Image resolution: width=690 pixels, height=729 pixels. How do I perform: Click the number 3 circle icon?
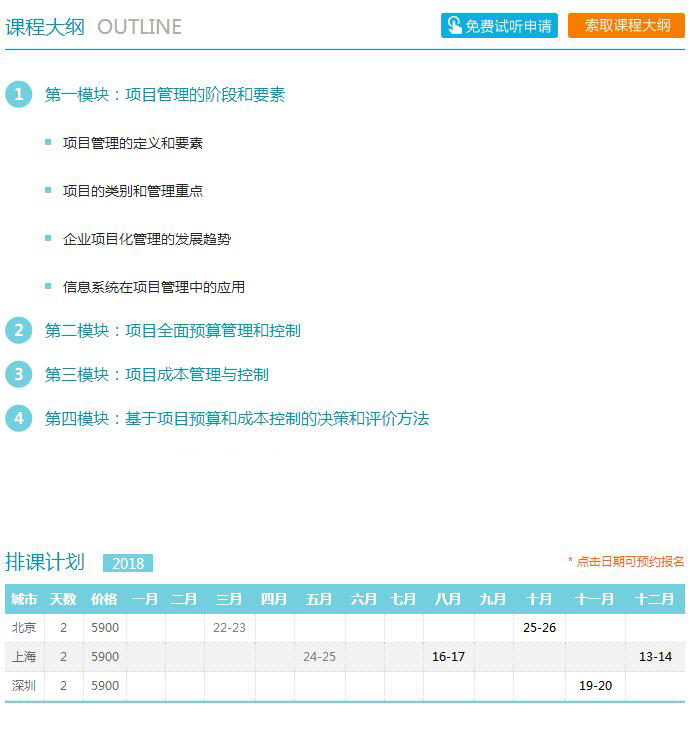point(18,374)
